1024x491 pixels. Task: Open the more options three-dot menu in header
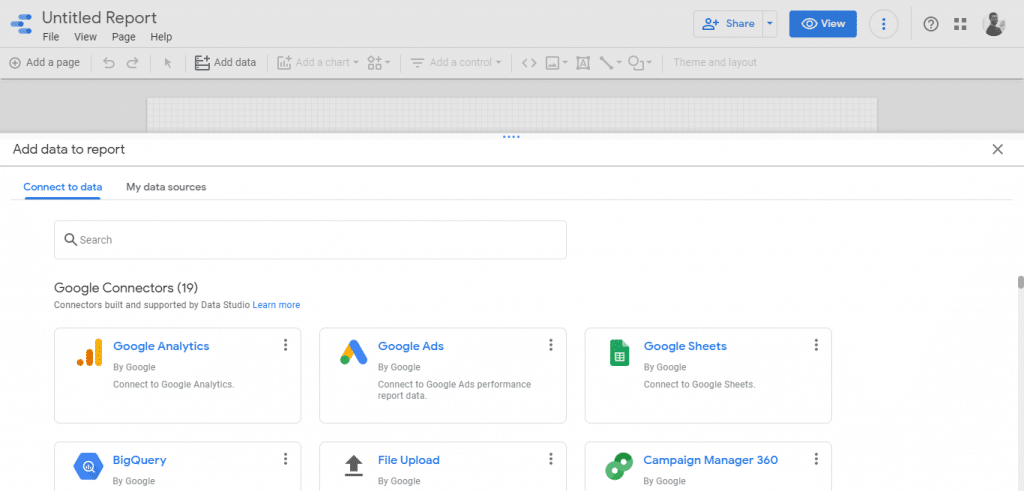coord(884,24)
